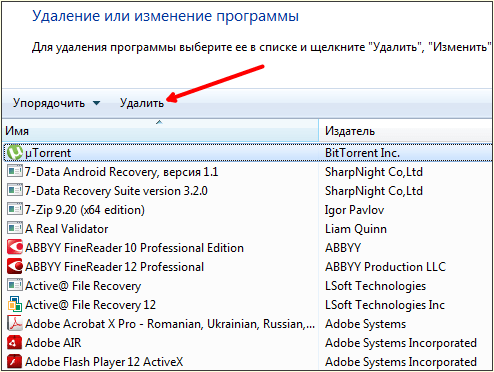Click publisher Liam Quinn
494x372 pixels.
coord(356,229)
